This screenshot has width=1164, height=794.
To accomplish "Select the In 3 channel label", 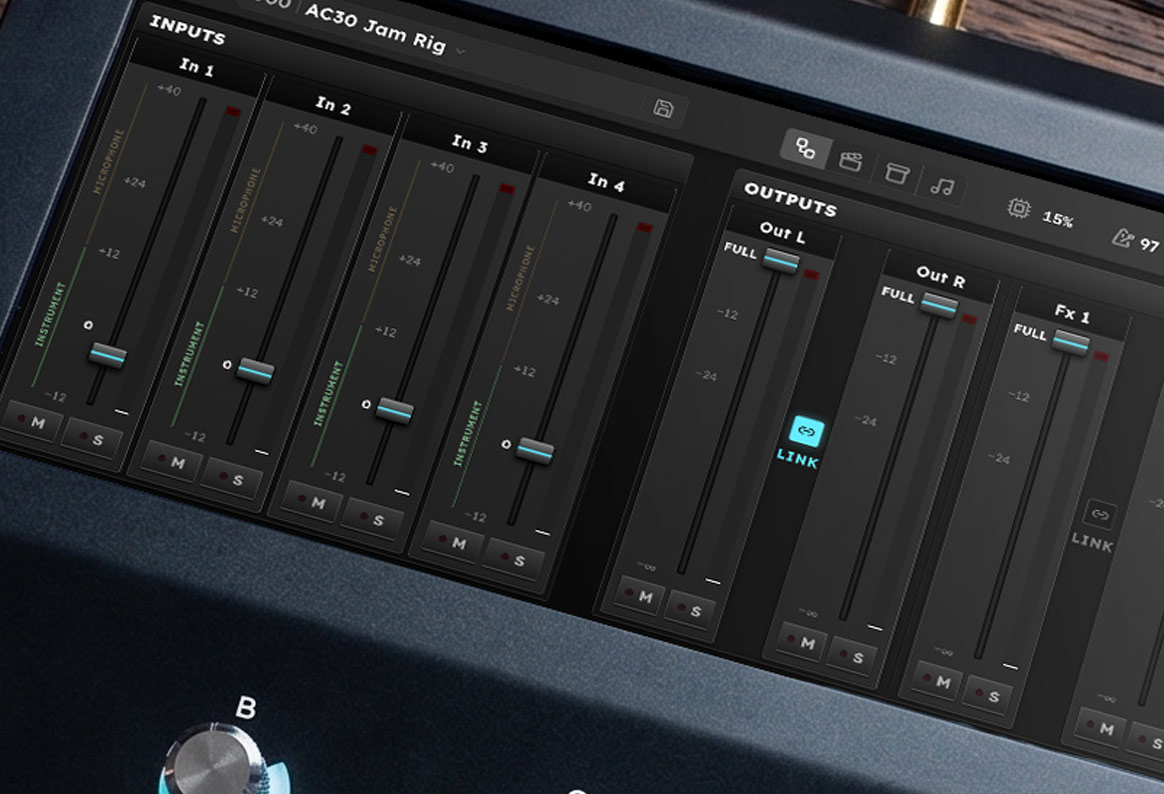I will tap(470, 143).
